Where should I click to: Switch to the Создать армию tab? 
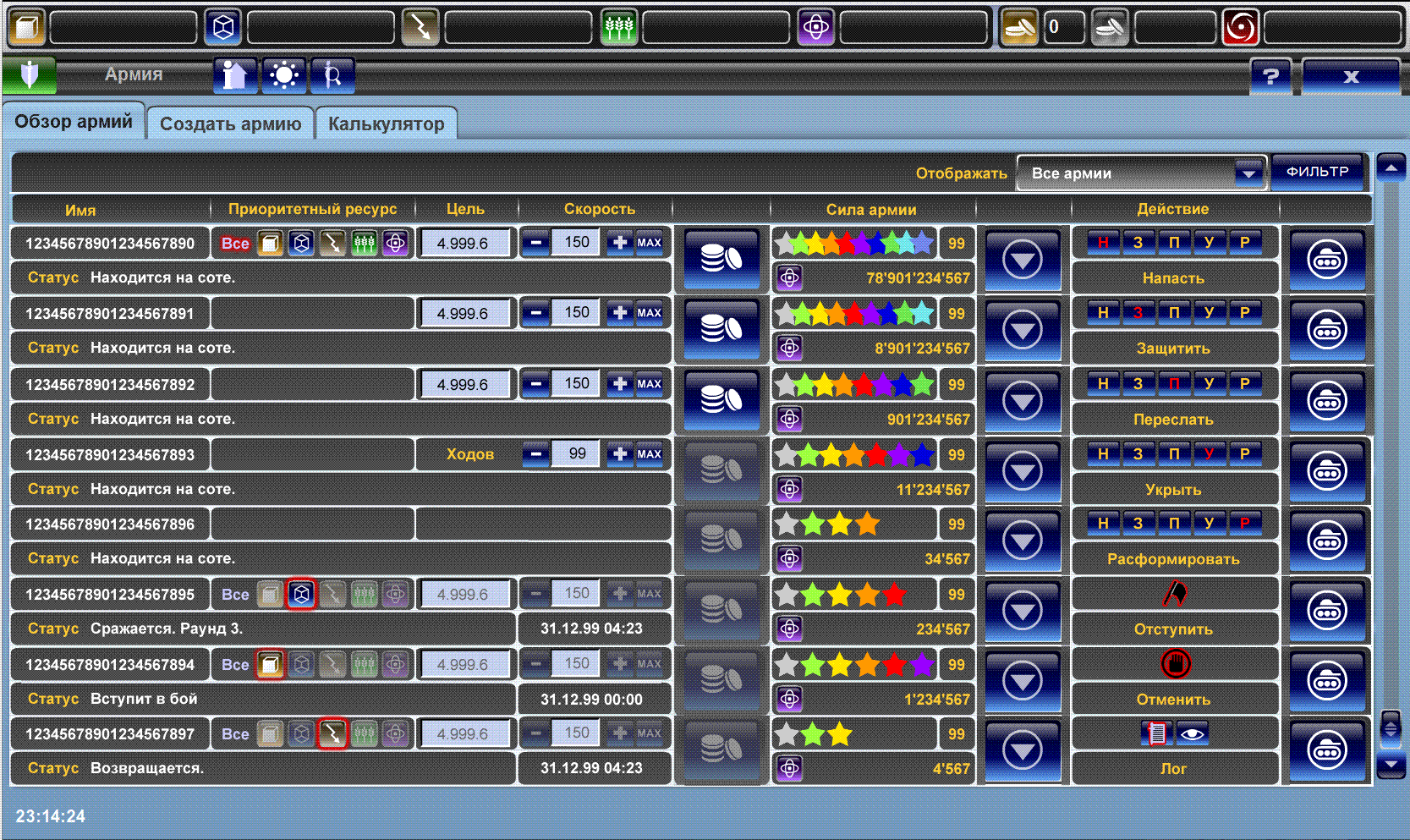click(230, 124)
